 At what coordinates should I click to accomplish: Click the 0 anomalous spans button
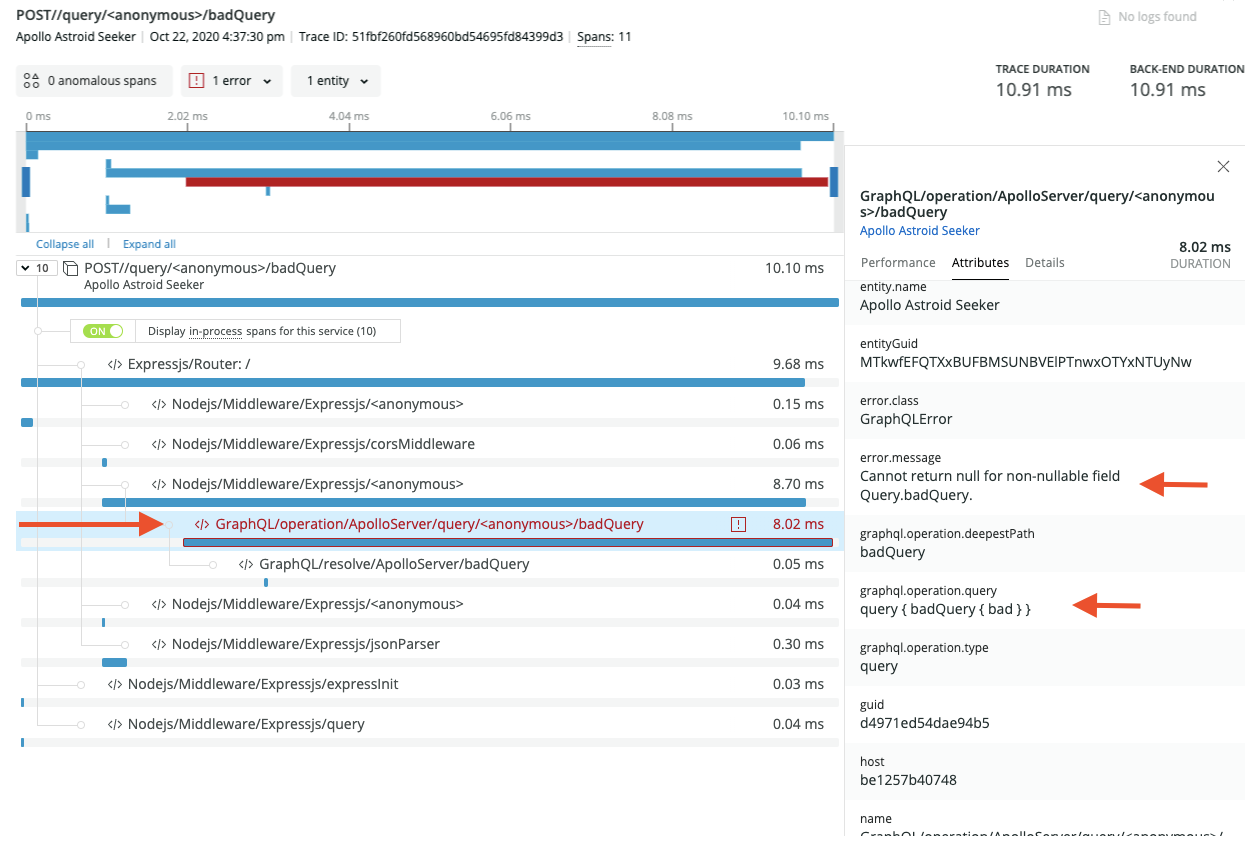coord(94,81)
